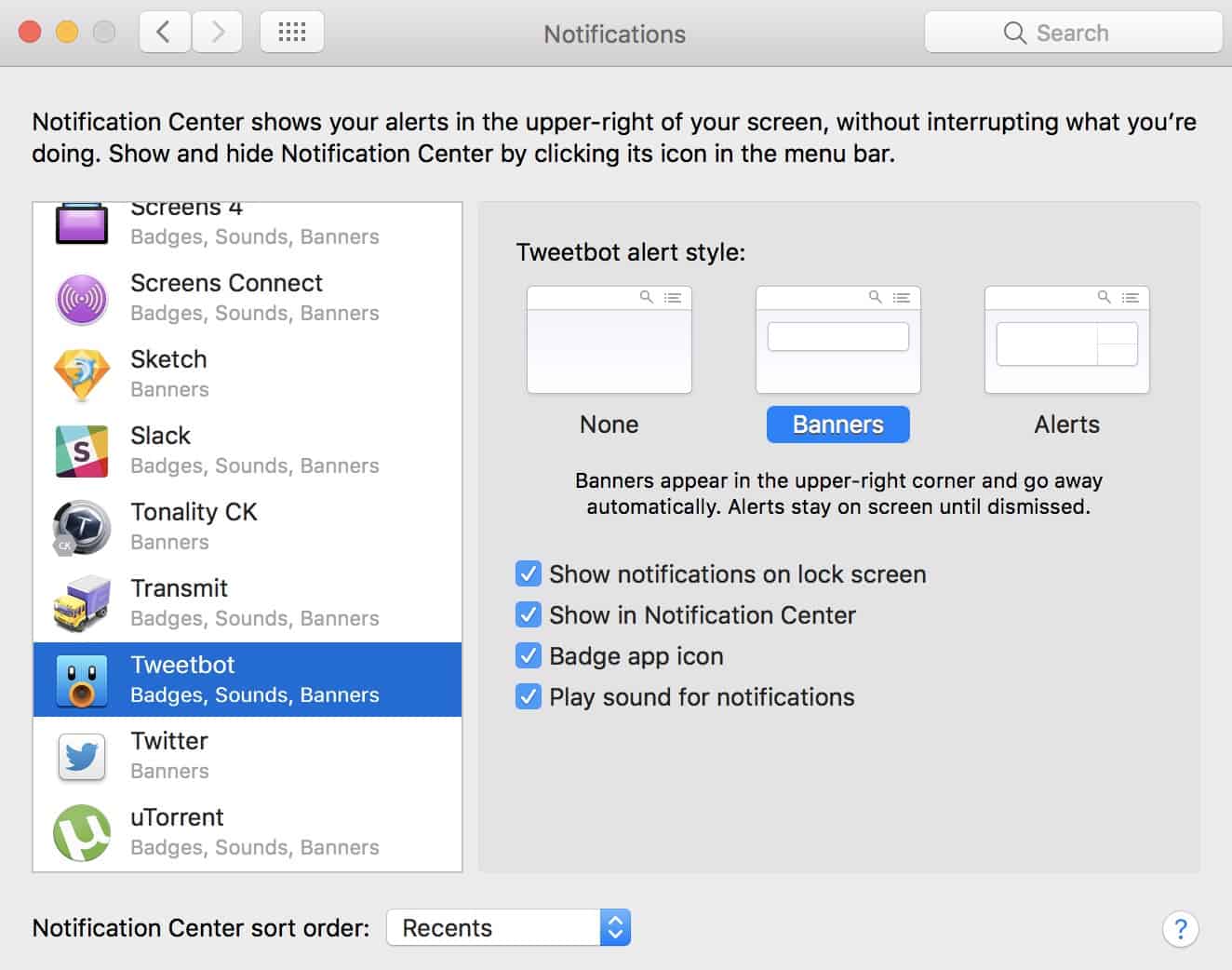
Task: Click the Tweetbot app icon
Action: [82, 680]
